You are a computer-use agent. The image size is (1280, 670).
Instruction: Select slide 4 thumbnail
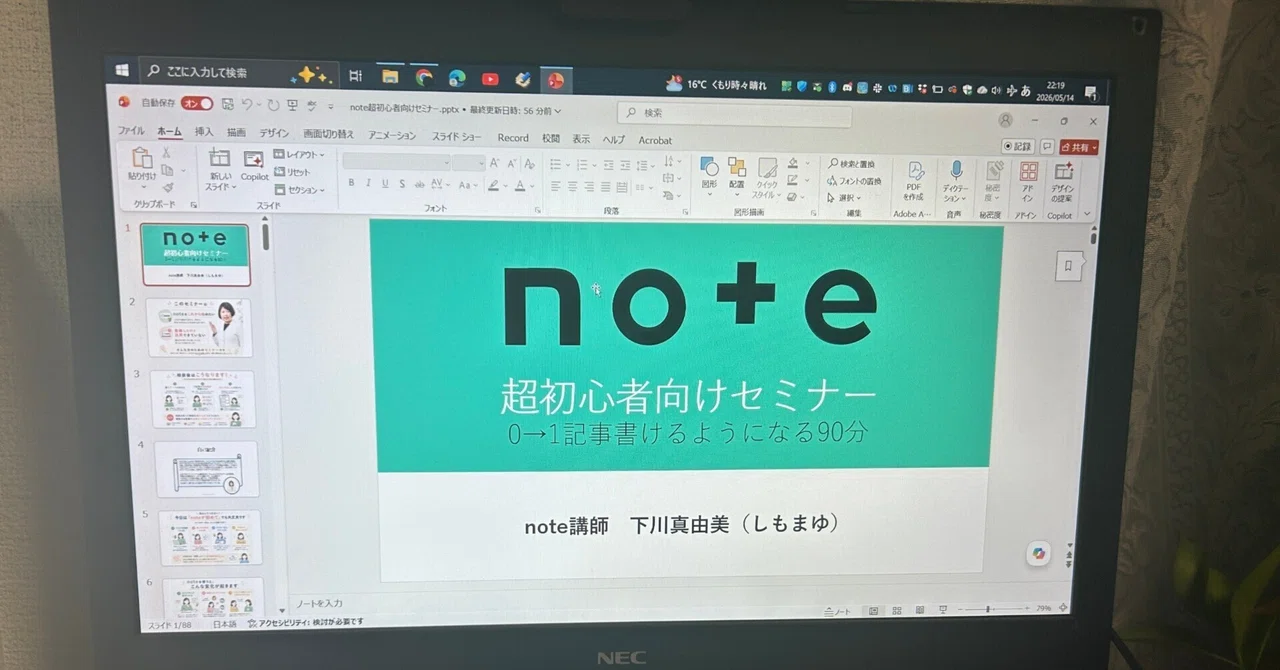(207, 469)
